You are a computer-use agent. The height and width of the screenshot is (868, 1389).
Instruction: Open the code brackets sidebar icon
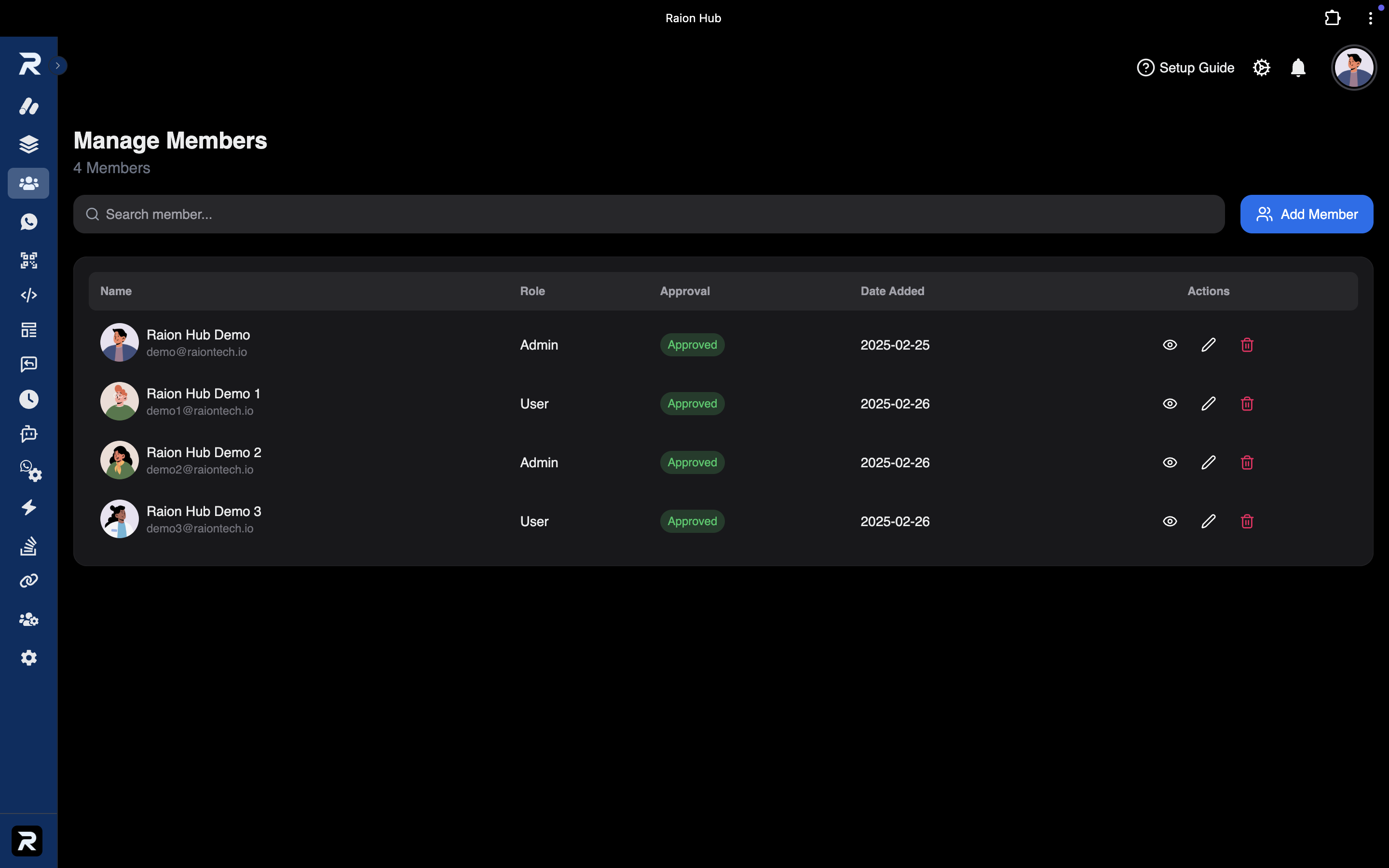click(29, 295)
